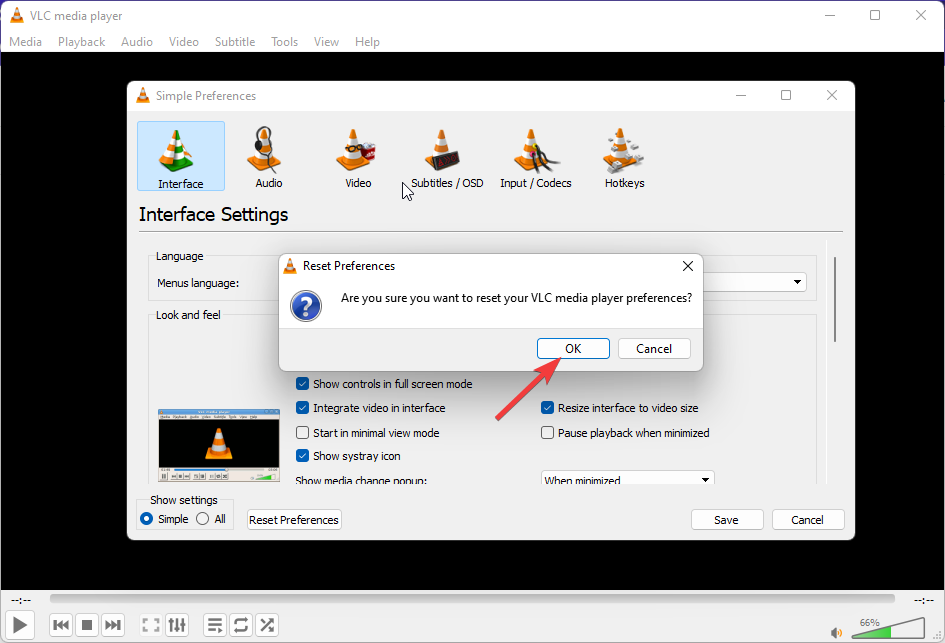Open the Playback menu

point(81,42)
